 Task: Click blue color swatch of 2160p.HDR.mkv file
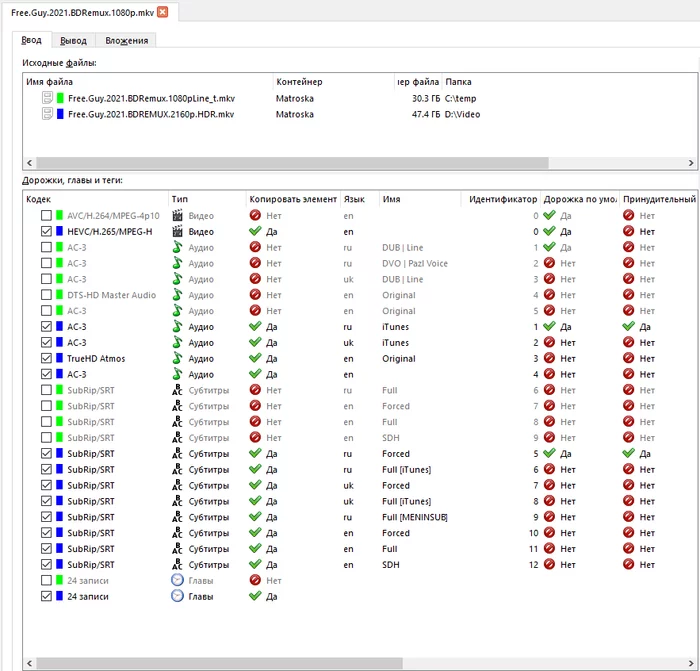tap(60, 114)
